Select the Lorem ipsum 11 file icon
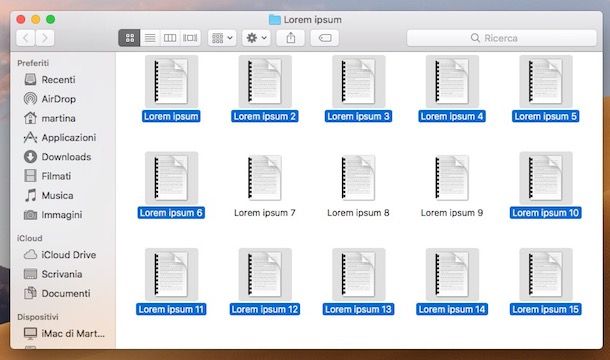The height and width of the screenshot is (360, 610). [171, 274]
